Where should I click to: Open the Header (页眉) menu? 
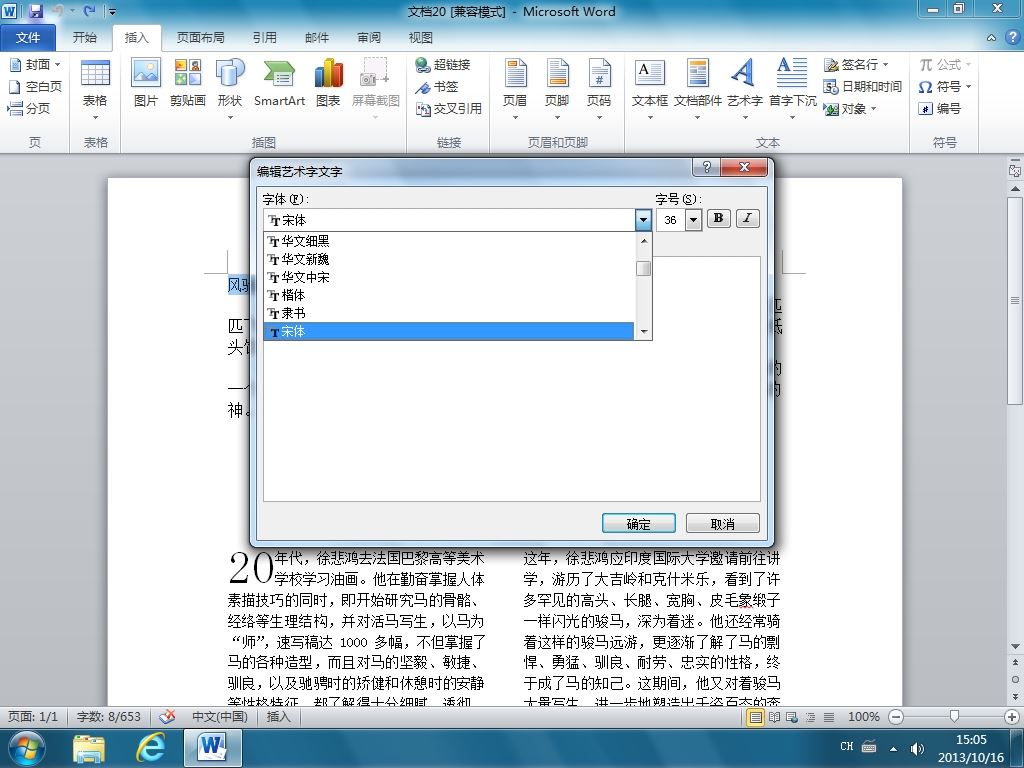click(x=515, y=90)
